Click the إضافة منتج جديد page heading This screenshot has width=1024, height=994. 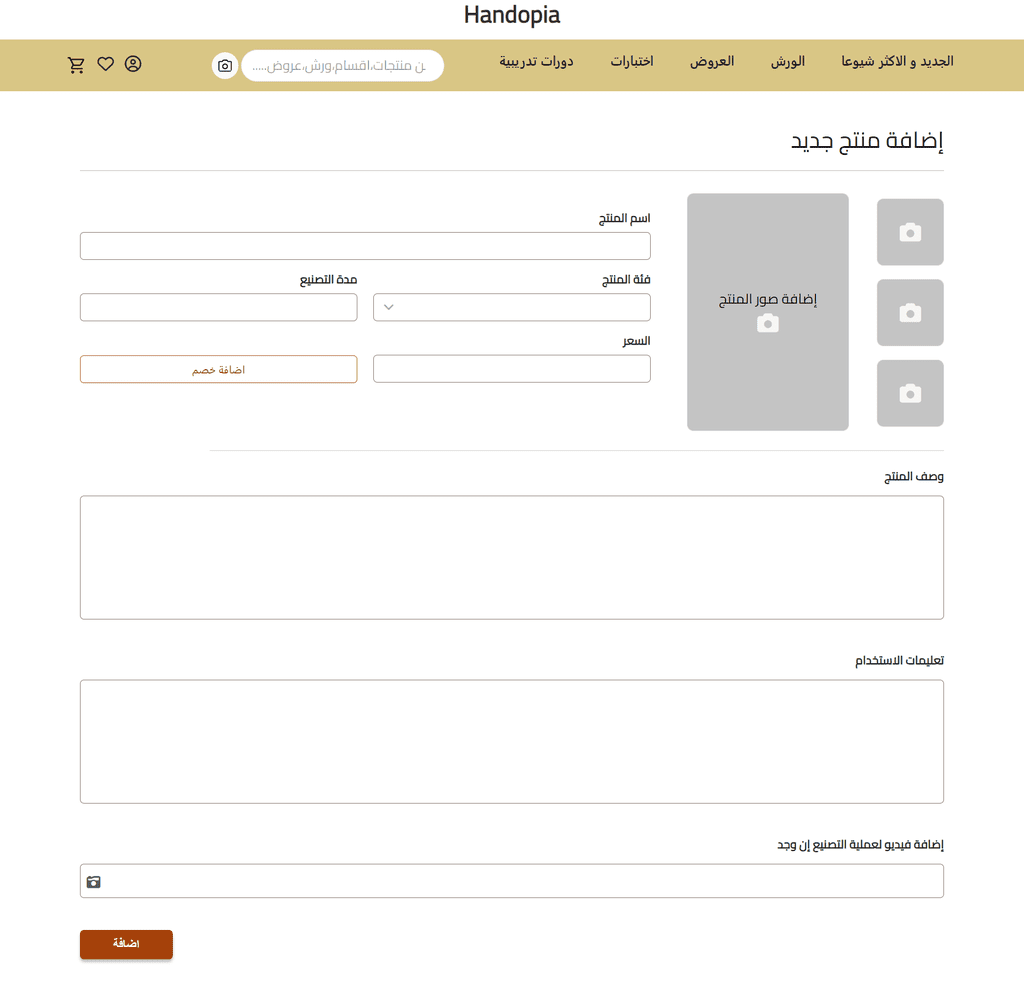point(867,140)
